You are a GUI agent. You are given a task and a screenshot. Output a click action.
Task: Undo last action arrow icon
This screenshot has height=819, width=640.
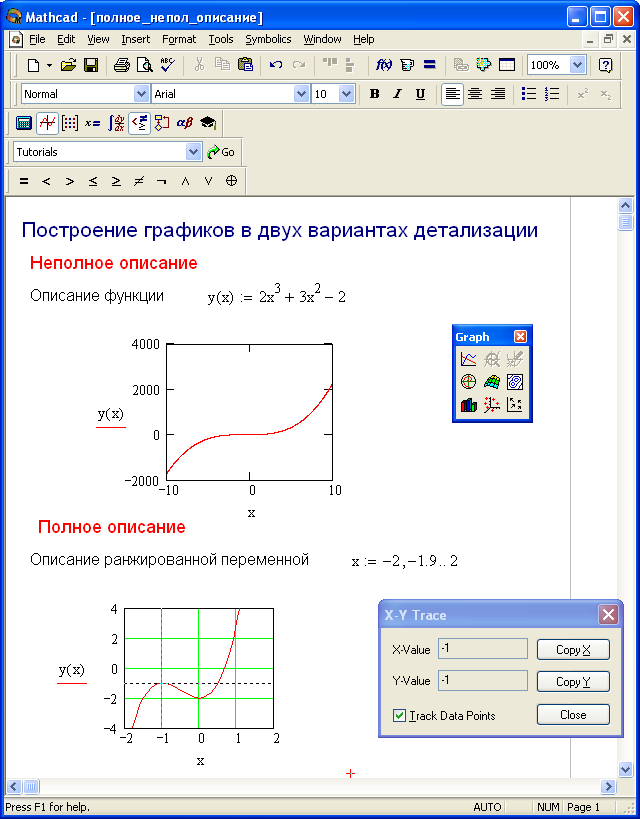pos(276,65)
